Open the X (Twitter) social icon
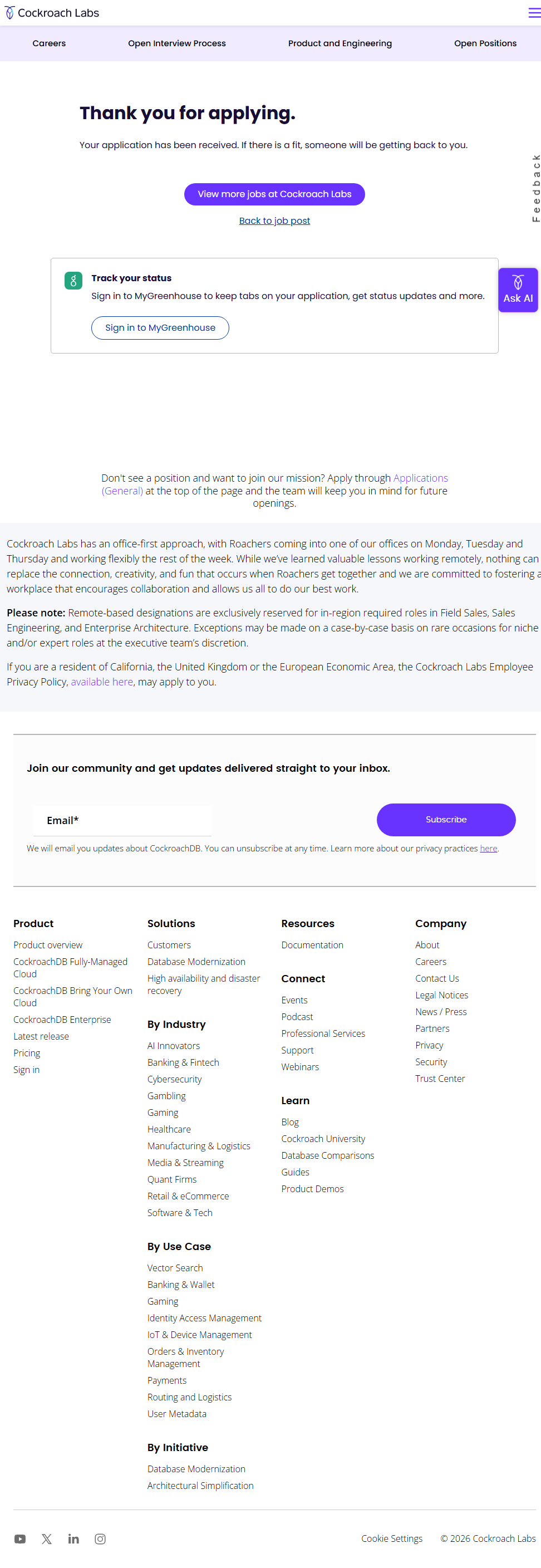Screen dimensions: 541x1568 coord(47,1539)
